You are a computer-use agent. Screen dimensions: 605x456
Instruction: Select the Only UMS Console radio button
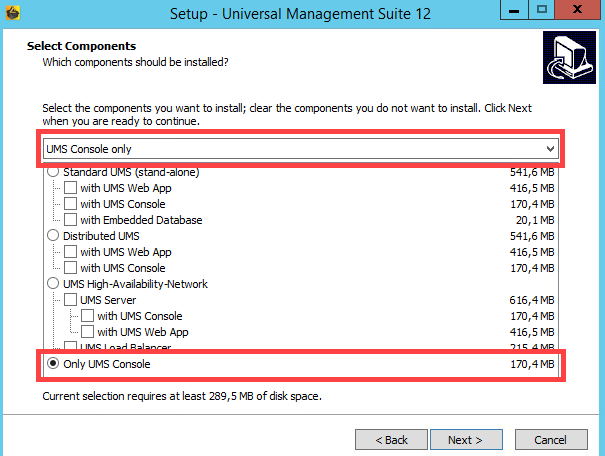[54, 364]
